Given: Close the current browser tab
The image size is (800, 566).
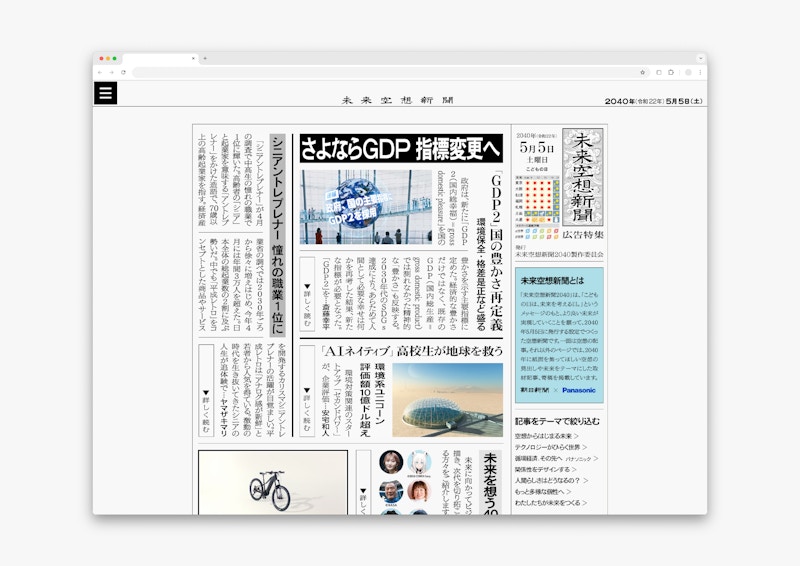Looking at the screenshot, I should (x=193, y=58).
